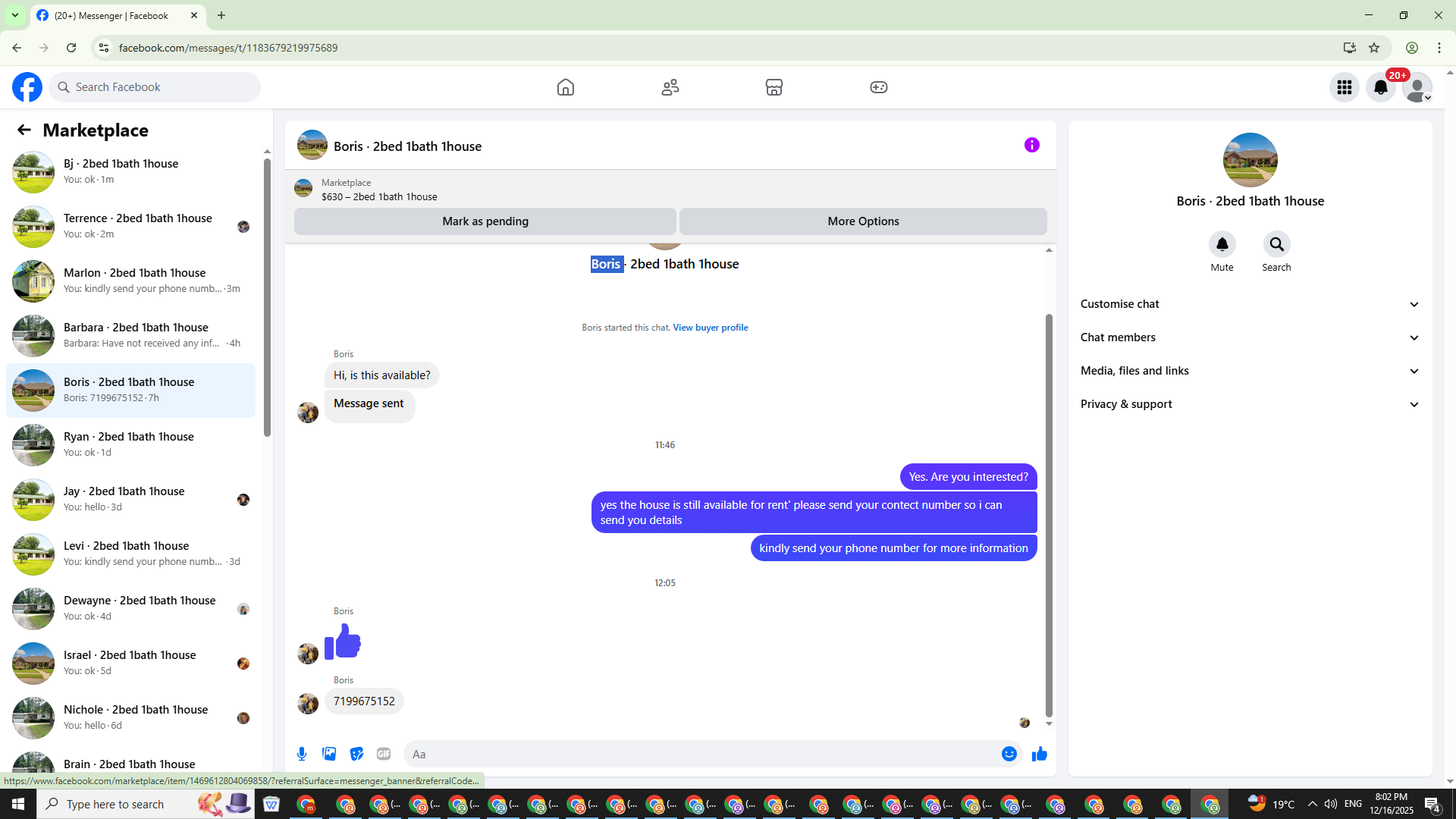Click the chat area vertical scrollbar
This screenshot has height=819, width=1456.
pyautogui.click(x=1049, y=516)
